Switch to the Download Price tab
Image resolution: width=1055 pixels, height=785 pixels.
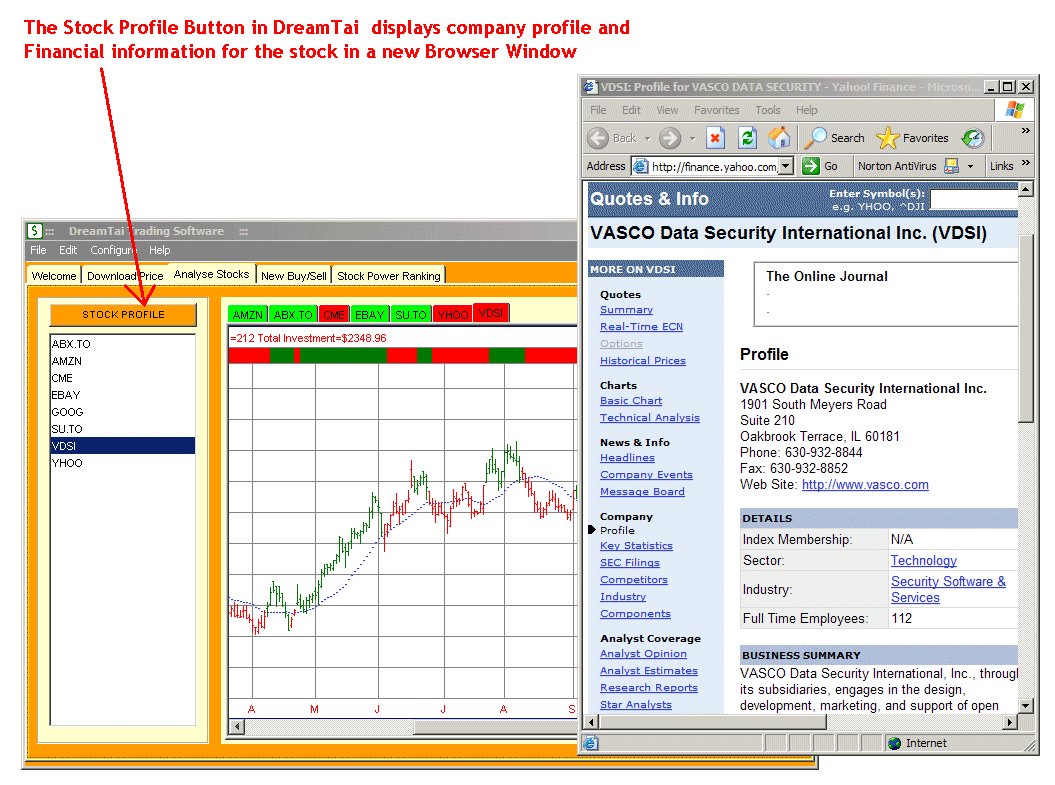pos(125,276)
